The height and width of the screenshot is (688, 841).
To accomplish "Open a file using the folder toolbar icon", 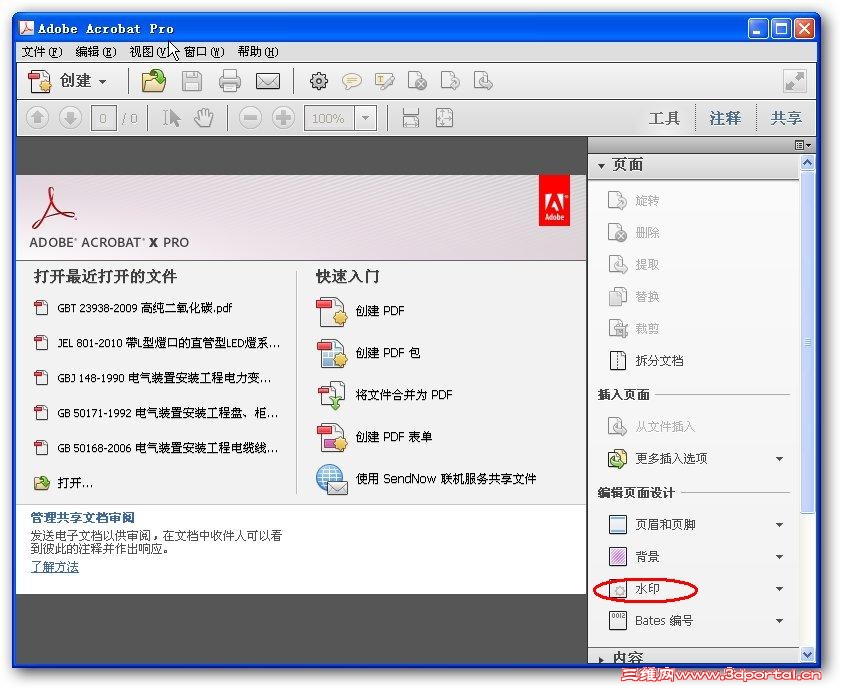I will tap(153, 81).
